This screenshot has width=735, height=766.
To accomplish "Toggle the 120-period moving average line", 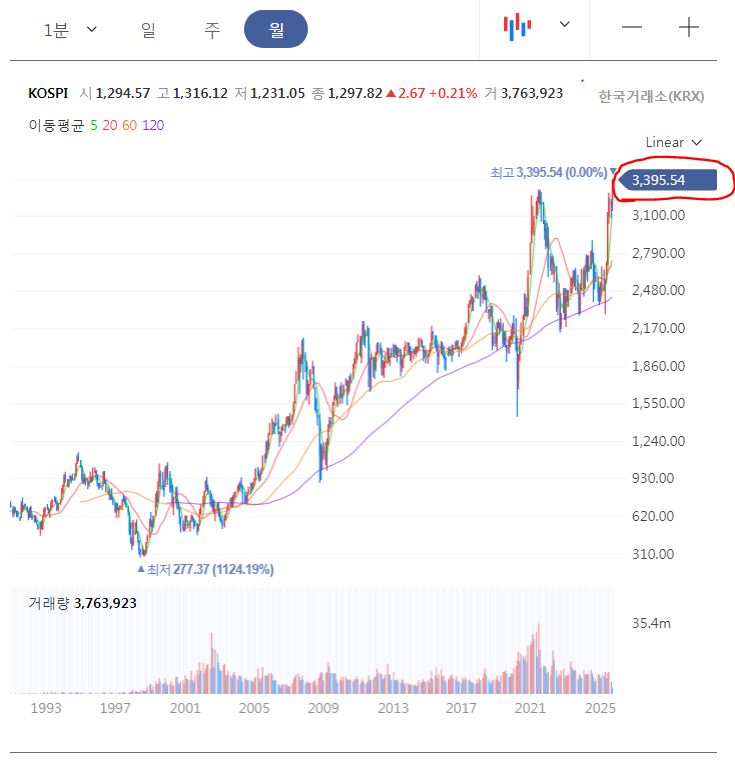I will tap(153, 125).
